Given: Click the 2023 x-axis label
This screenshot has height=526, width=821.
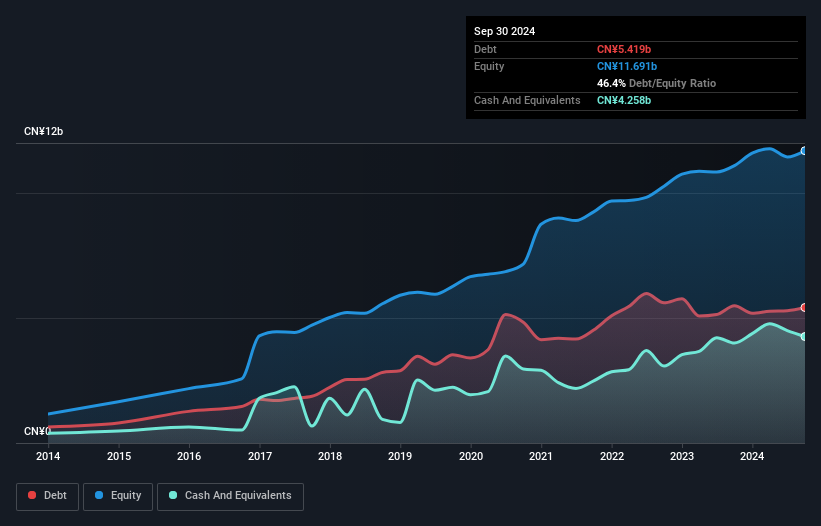Looking at the screenshot, I should point(682,456).
